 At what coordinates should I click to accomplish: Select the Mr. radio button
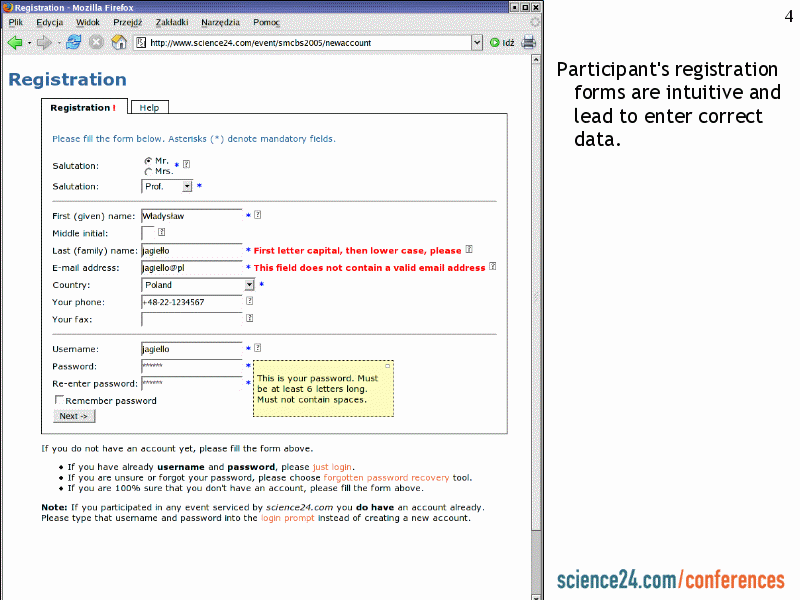pos(149,160)
